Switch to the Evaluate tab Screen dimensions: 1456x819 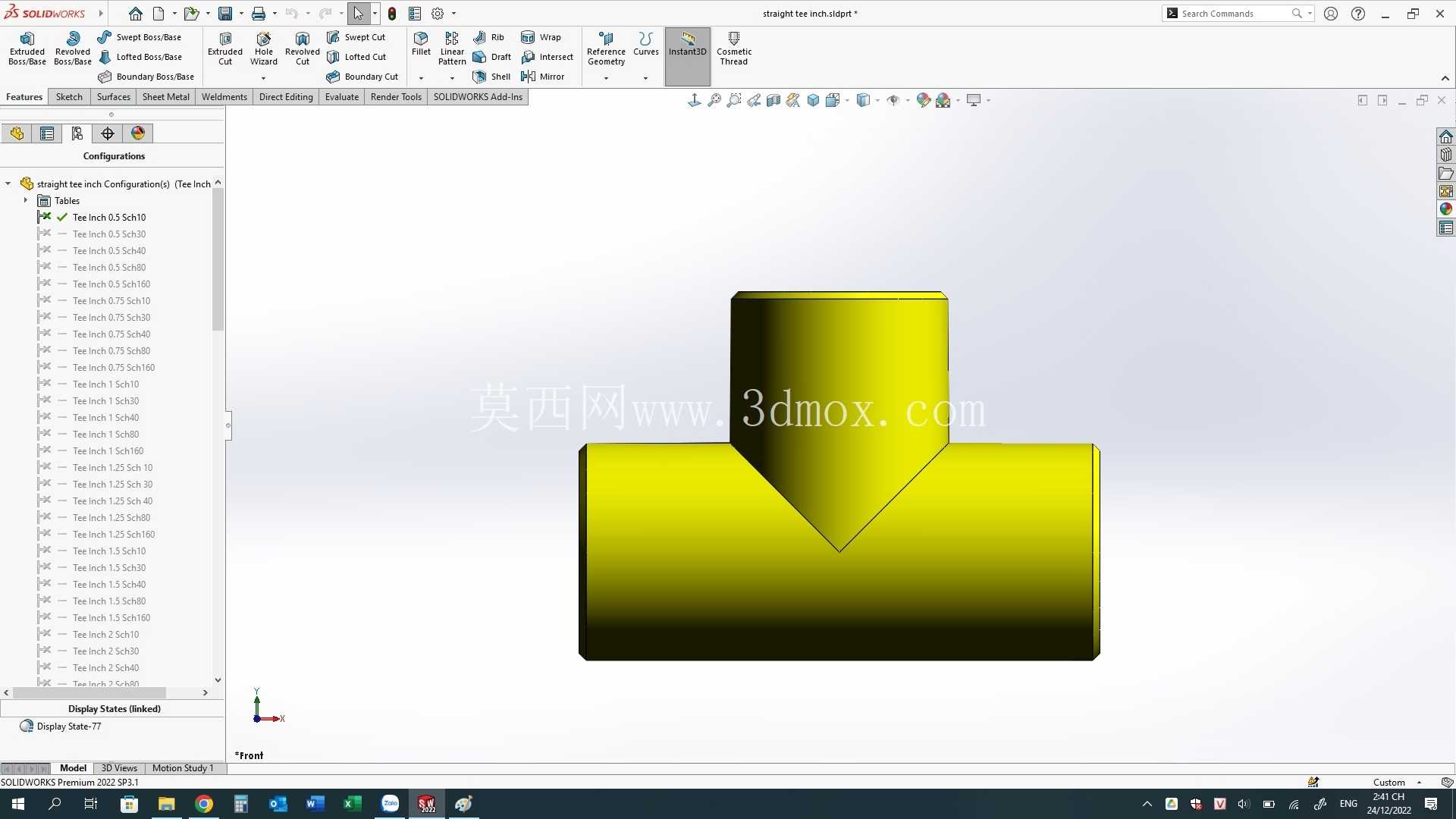(x=342, y=97)
